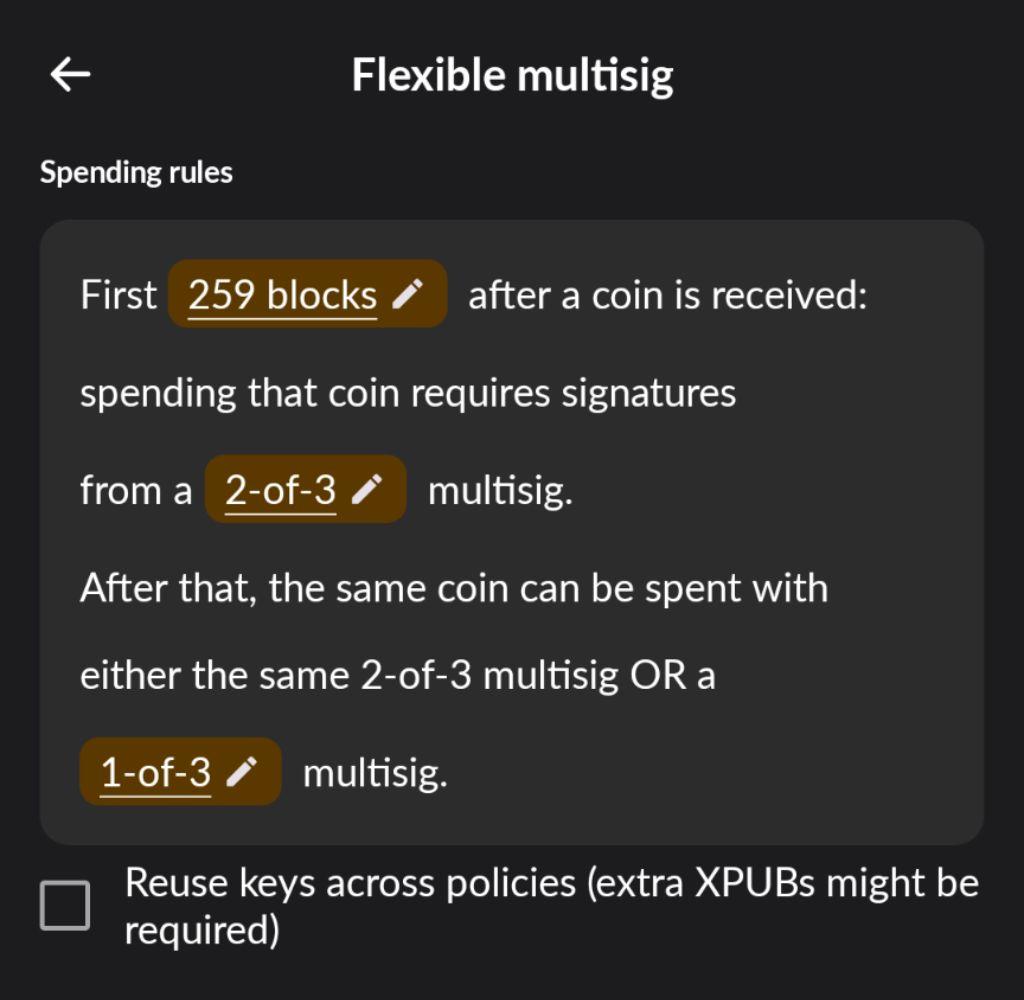Image resolution: width=1024 pixels, height=1000 pixels.
Task: Click the 'from a' text before 2-of-3
Action: pyautogui.click(x=136, y=491)
